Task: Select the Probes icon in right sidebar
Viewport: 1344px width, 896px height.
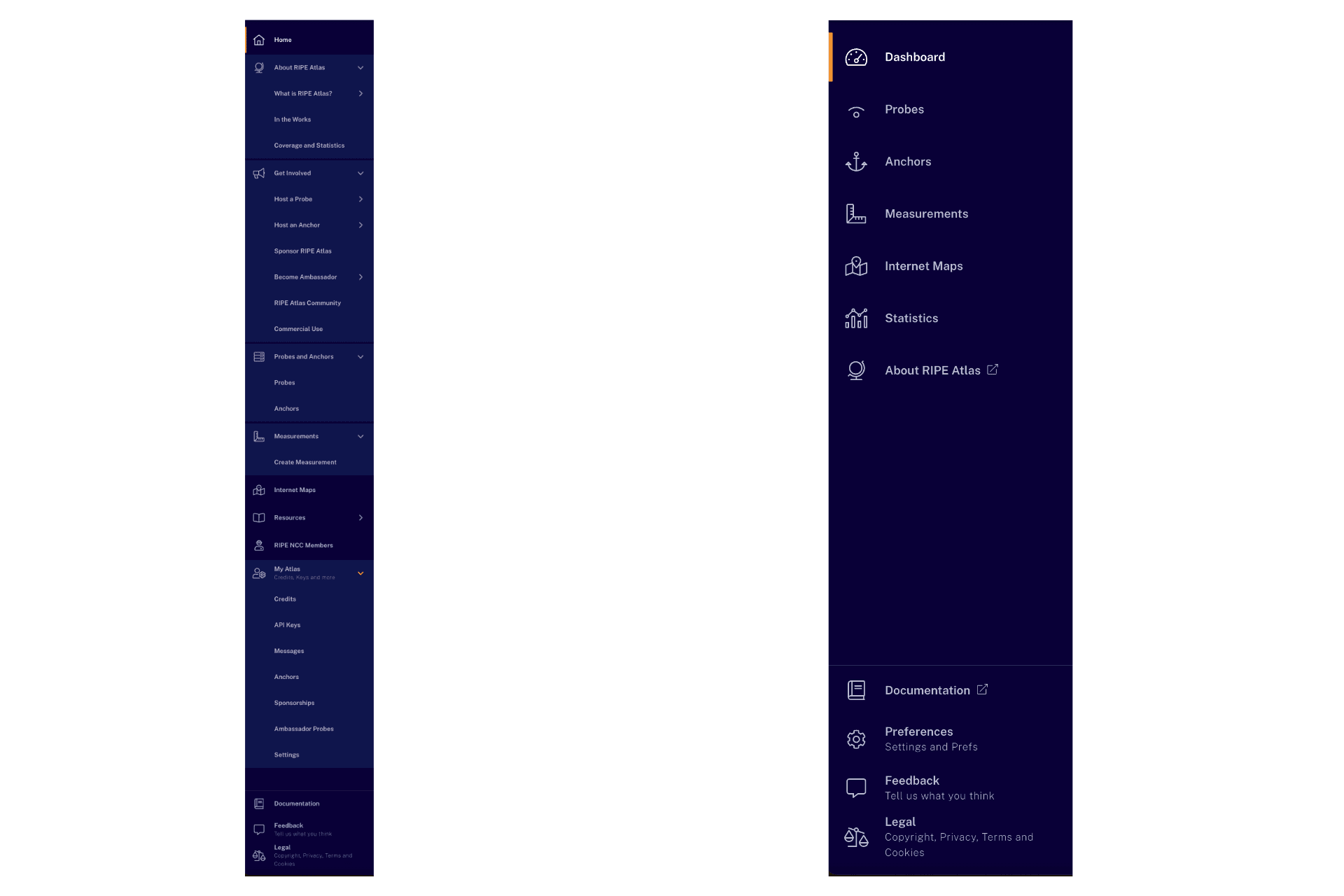Action: (855, 109)
